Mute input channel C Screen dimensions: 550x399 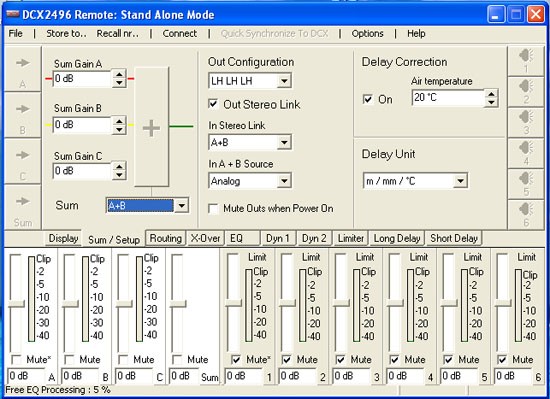click(123, 359)
